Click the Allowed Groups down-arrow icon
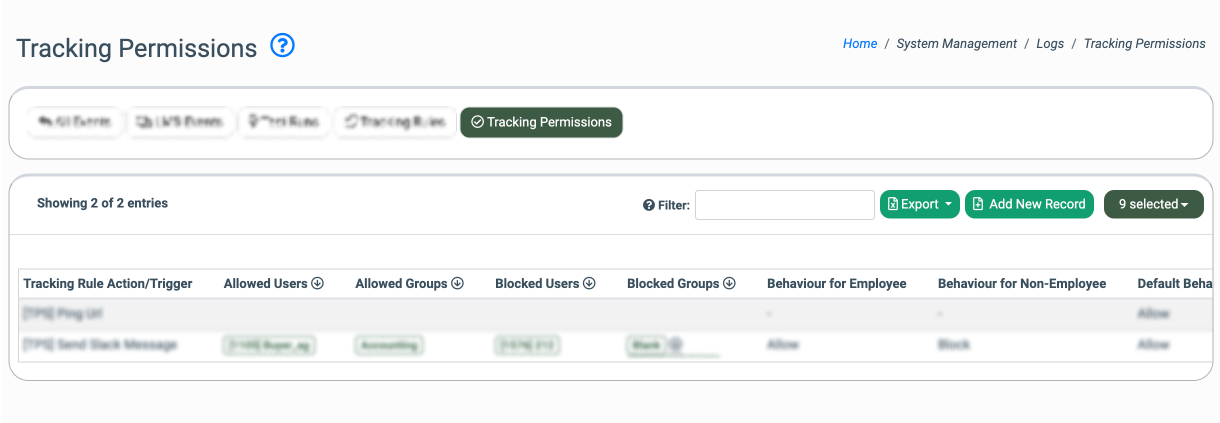The image size is (1220, 423). (x=458, y=284)
